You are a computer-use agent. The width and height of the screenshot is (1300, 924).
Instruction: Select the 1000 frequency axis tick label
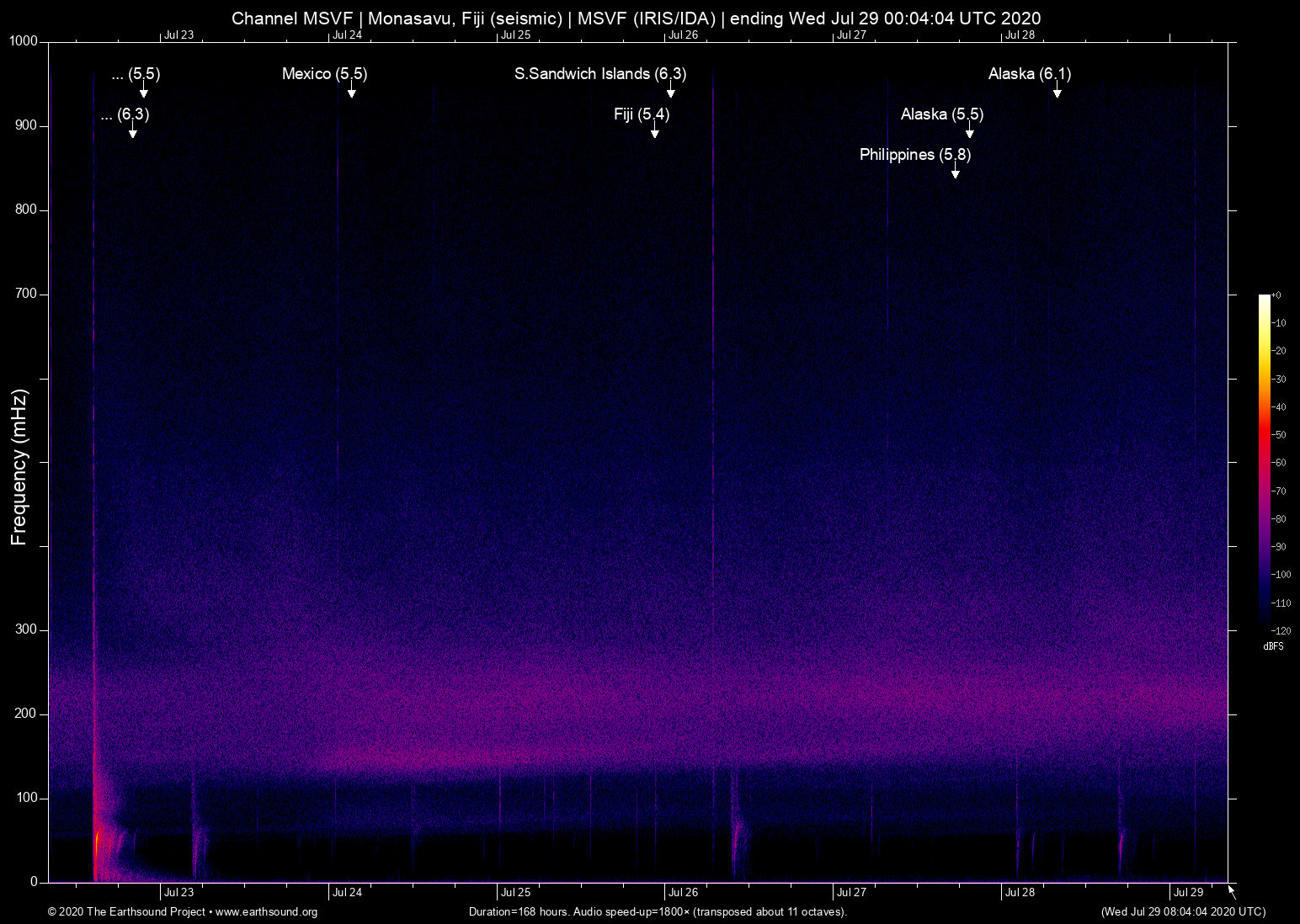pyautogui.click(x=24, y=41)
